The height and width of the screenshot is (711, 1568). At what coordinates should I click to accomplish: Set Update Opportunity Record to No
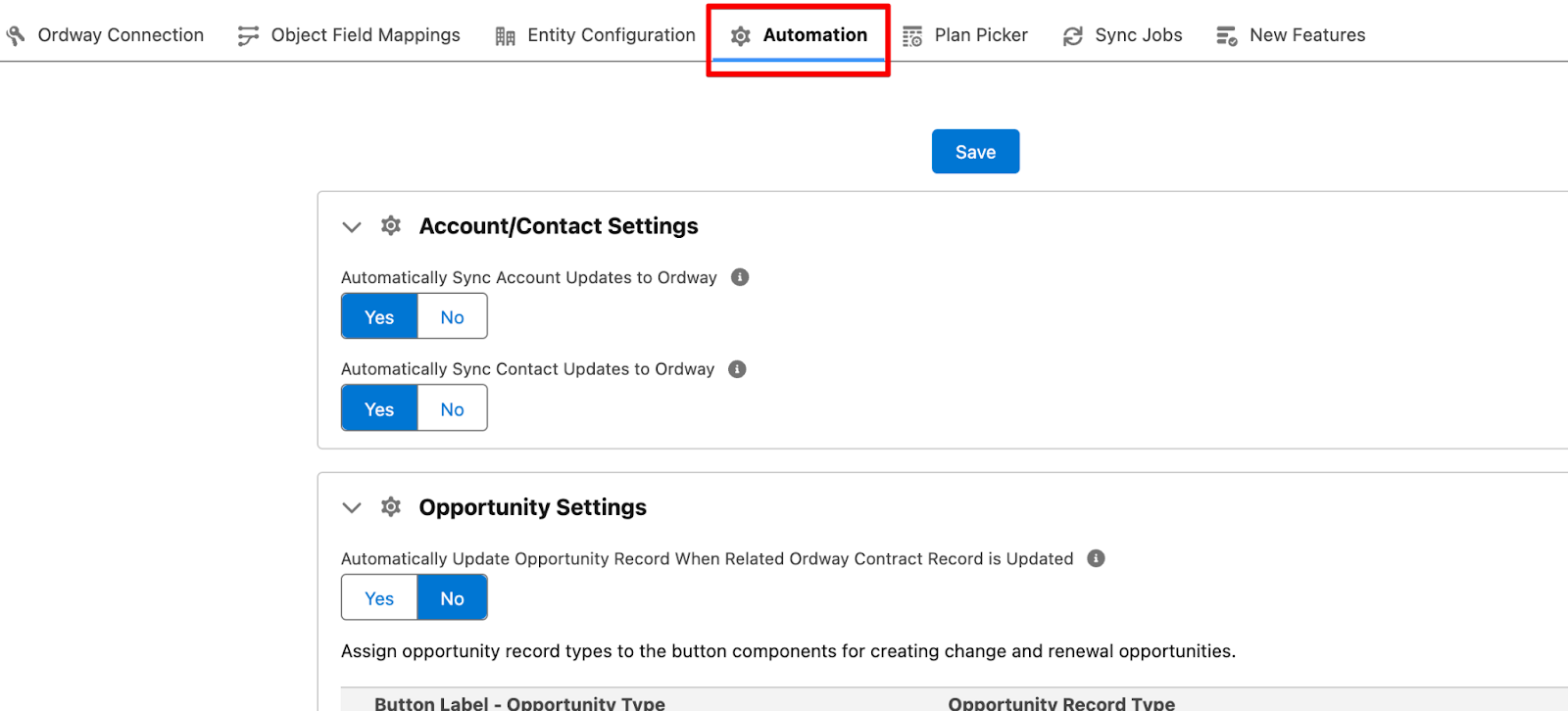tap(452, 598)
